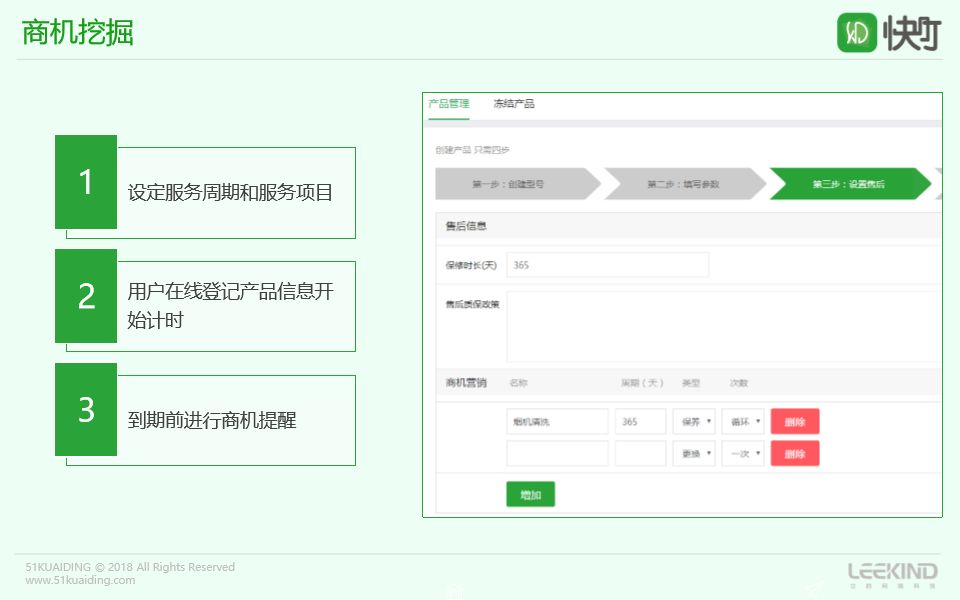Image resolution: width=960 pixels, height=600 pixels.
Task: Click the LEEKIND logo in footer
Action: coord(892,573)
